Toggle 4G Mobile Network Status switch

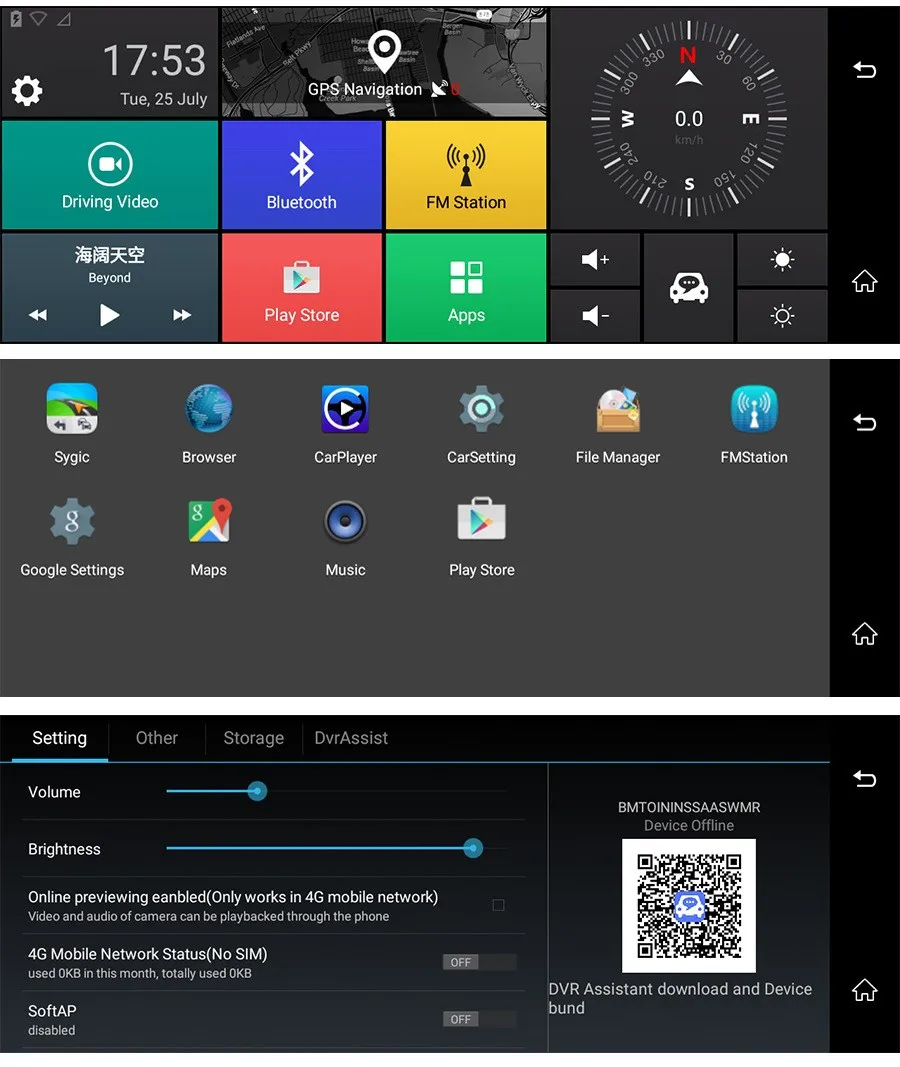[479, 962]
